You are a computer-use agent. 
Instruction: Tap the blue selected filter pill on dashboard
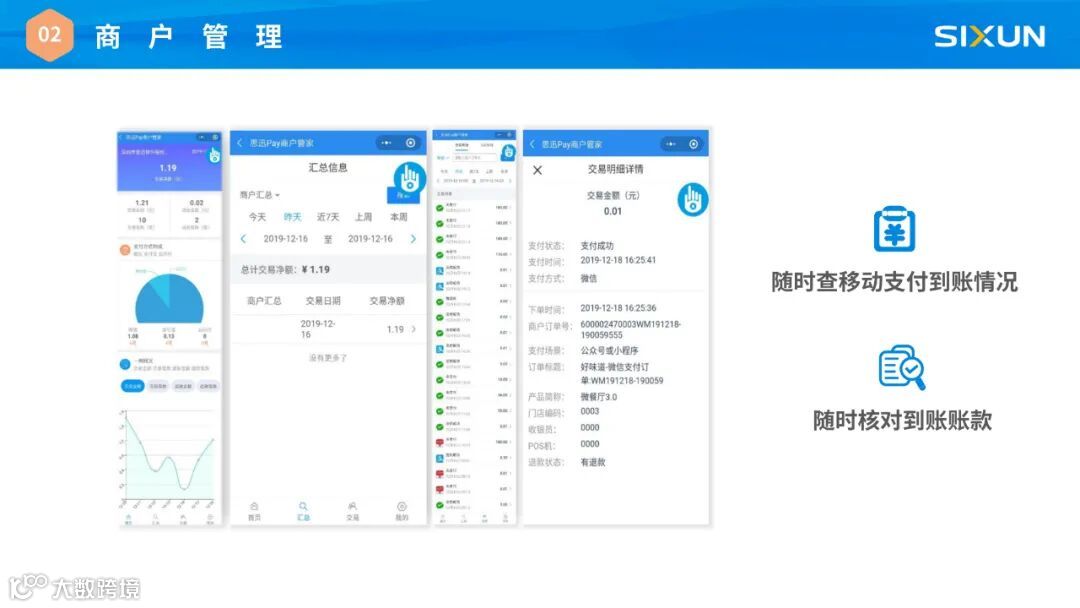[132, 386]
